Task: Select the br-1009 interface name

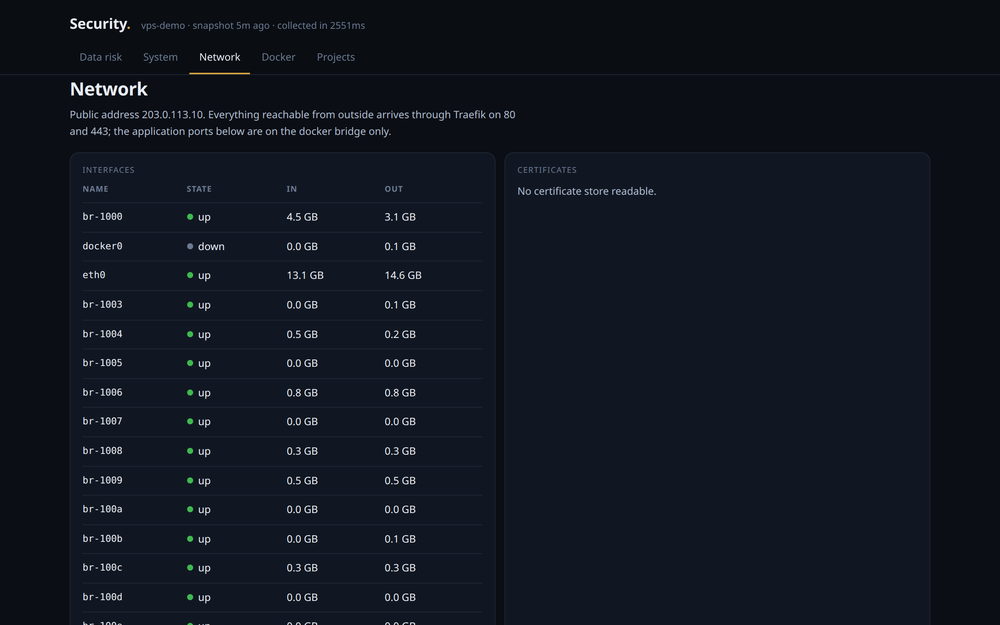Action: [102, 480]
